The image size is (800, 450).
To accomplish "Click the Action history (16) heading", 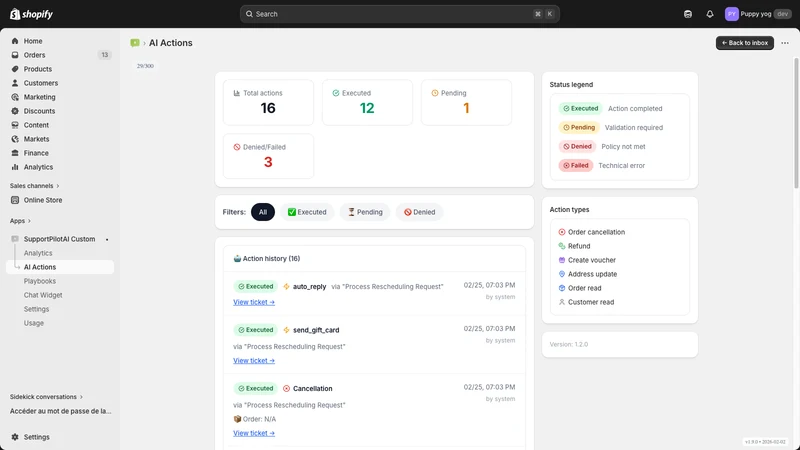I will pos(267,259).
